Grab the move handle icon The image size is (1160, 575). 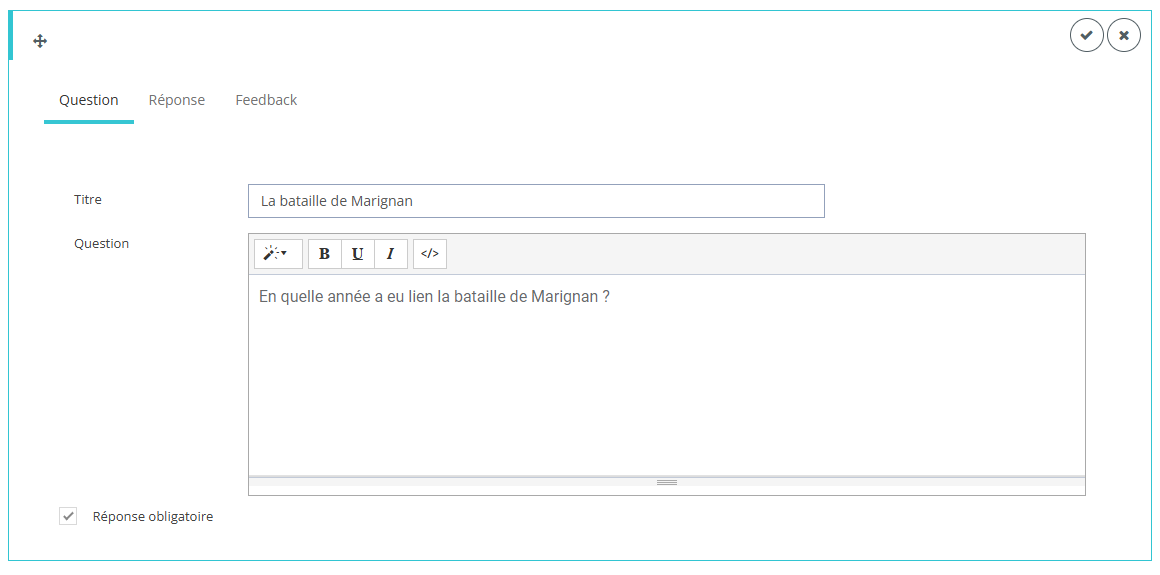[40, 41]
